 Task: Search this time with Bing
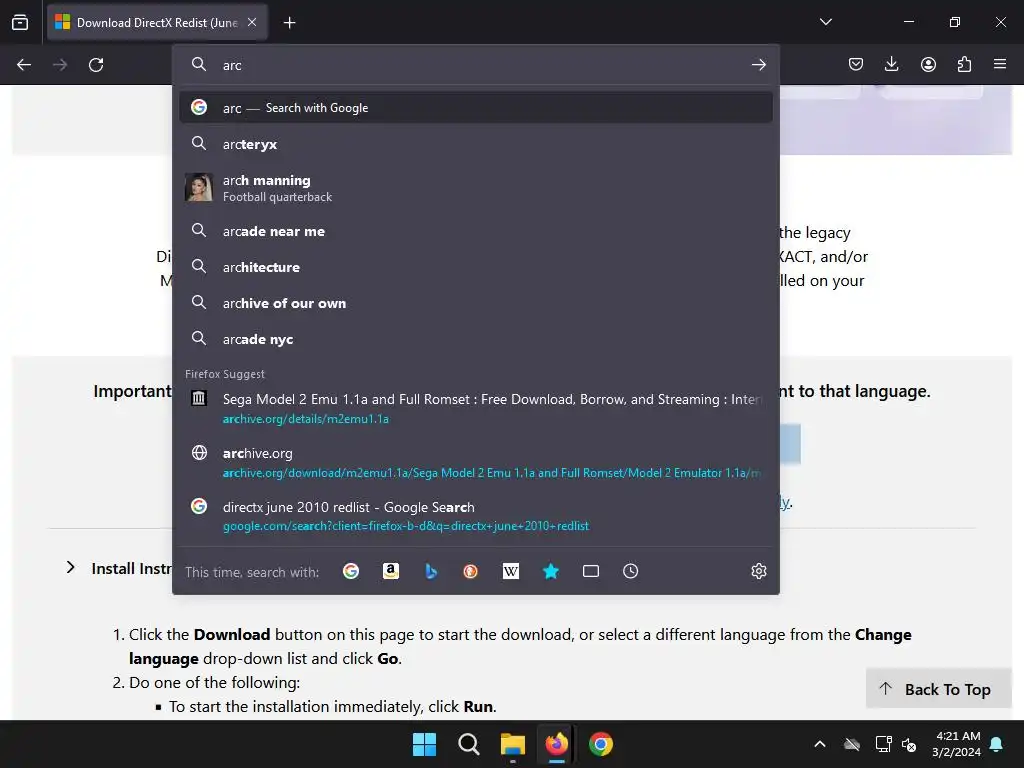point(430,571)
